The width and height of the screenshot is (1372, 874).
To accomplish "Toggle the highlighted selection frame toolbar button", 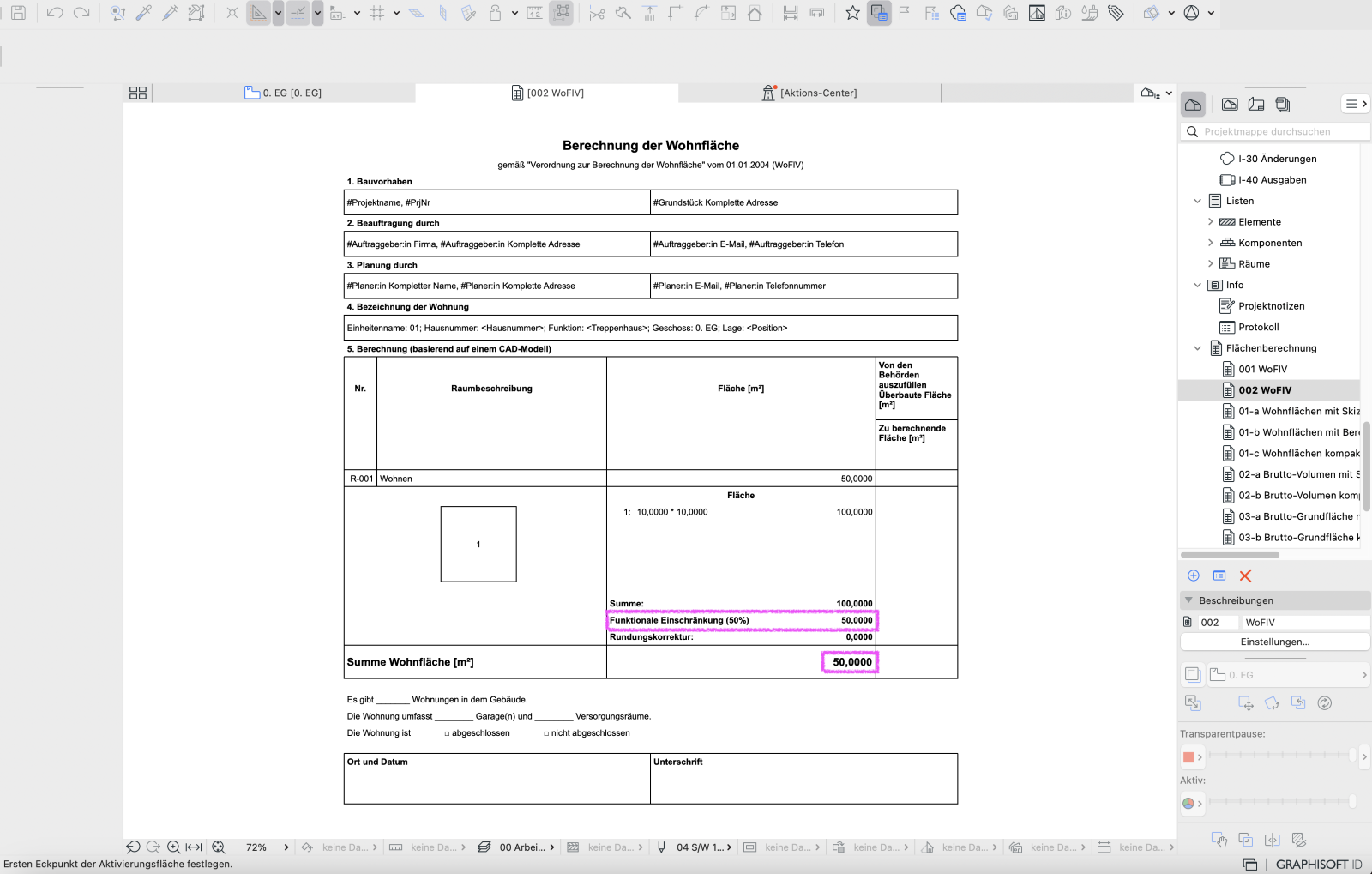I will 561,13.
